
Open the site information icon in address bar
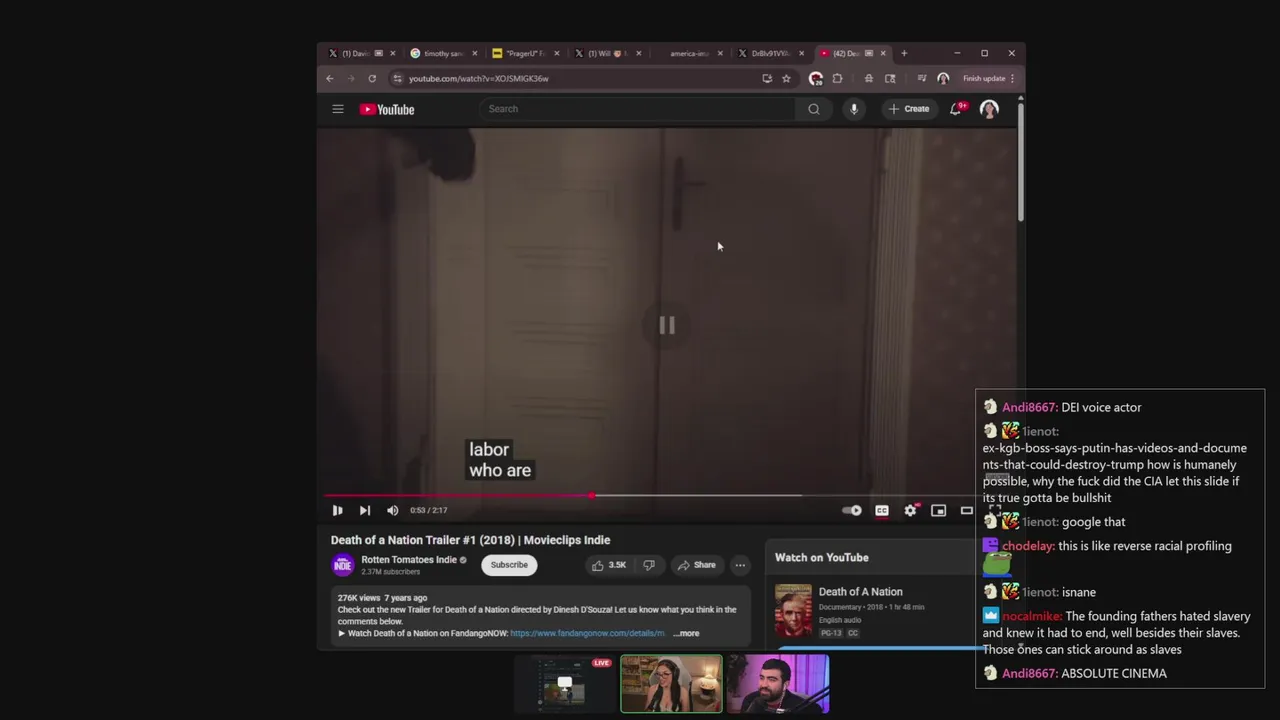[398, 78]
